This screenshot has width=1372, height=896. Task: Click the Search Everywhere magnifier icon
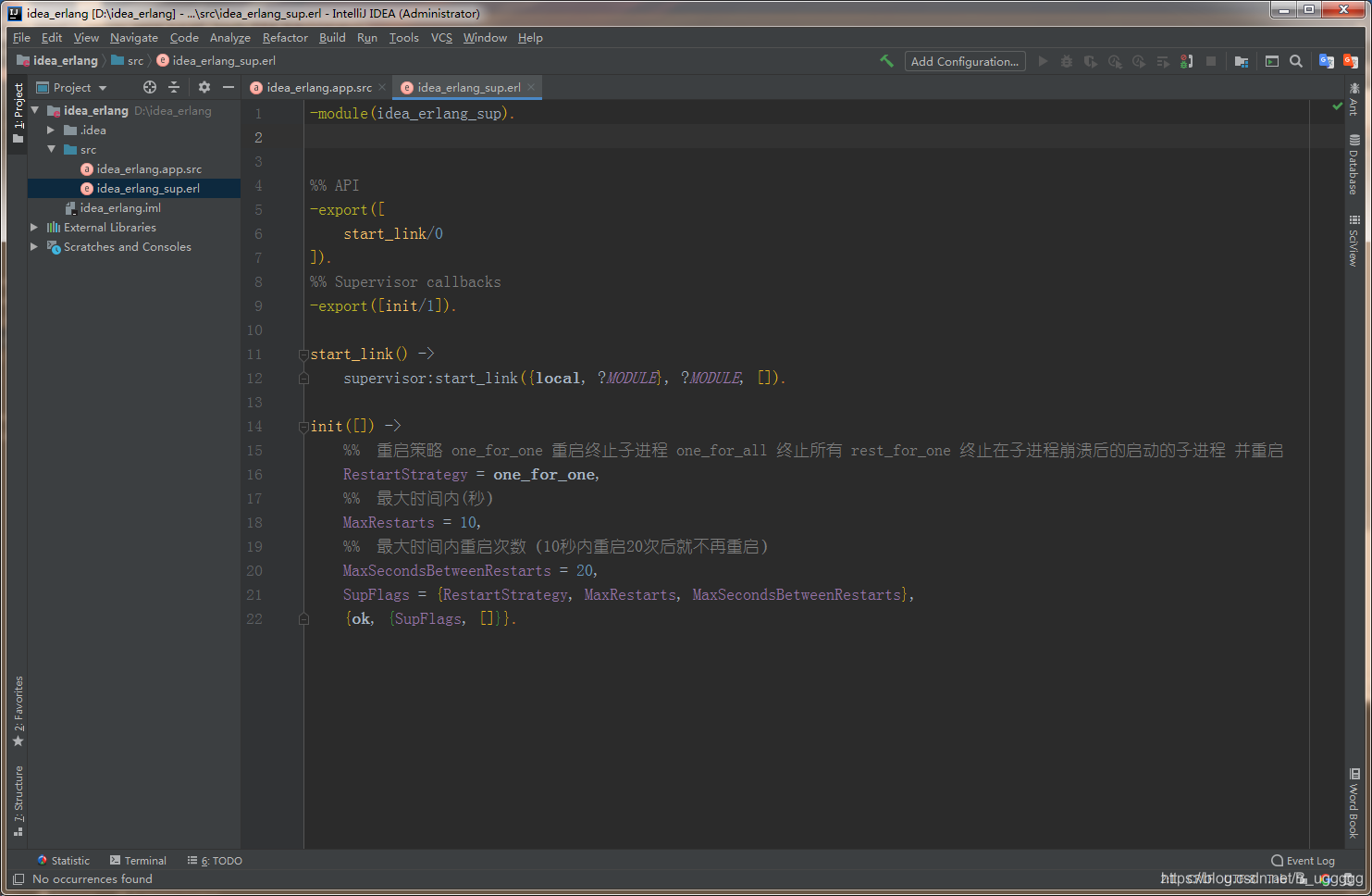1296,61
